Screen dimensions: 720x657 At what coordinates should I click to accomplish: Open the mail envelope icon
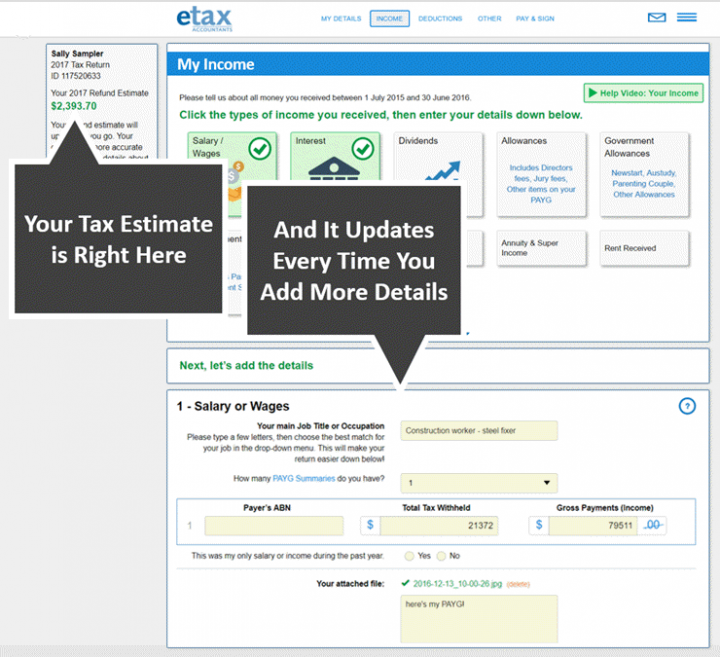point(657,17)
